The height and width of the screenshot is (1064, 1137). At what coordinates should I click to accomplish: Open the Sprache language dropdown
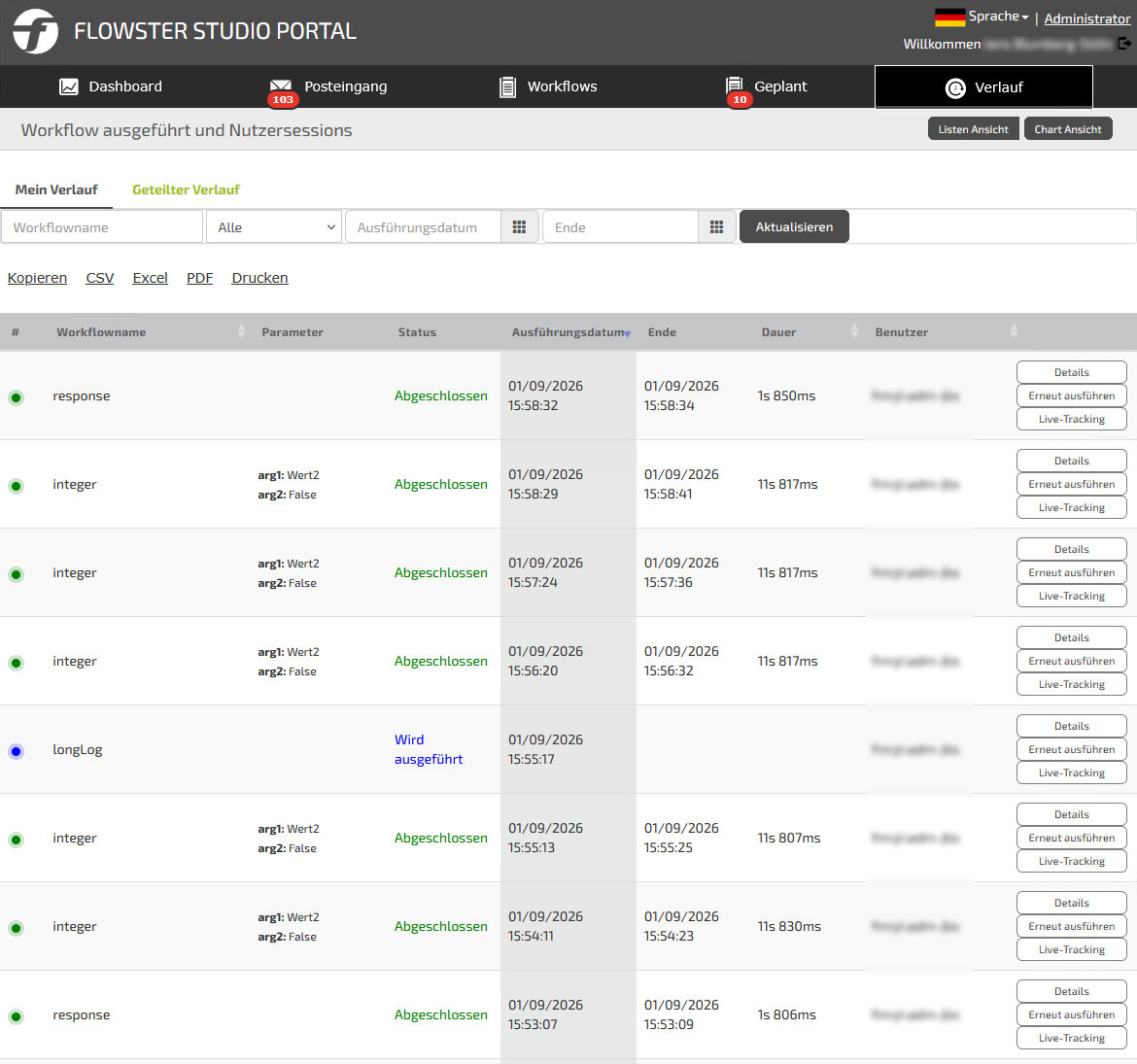[x=998, y=16]
